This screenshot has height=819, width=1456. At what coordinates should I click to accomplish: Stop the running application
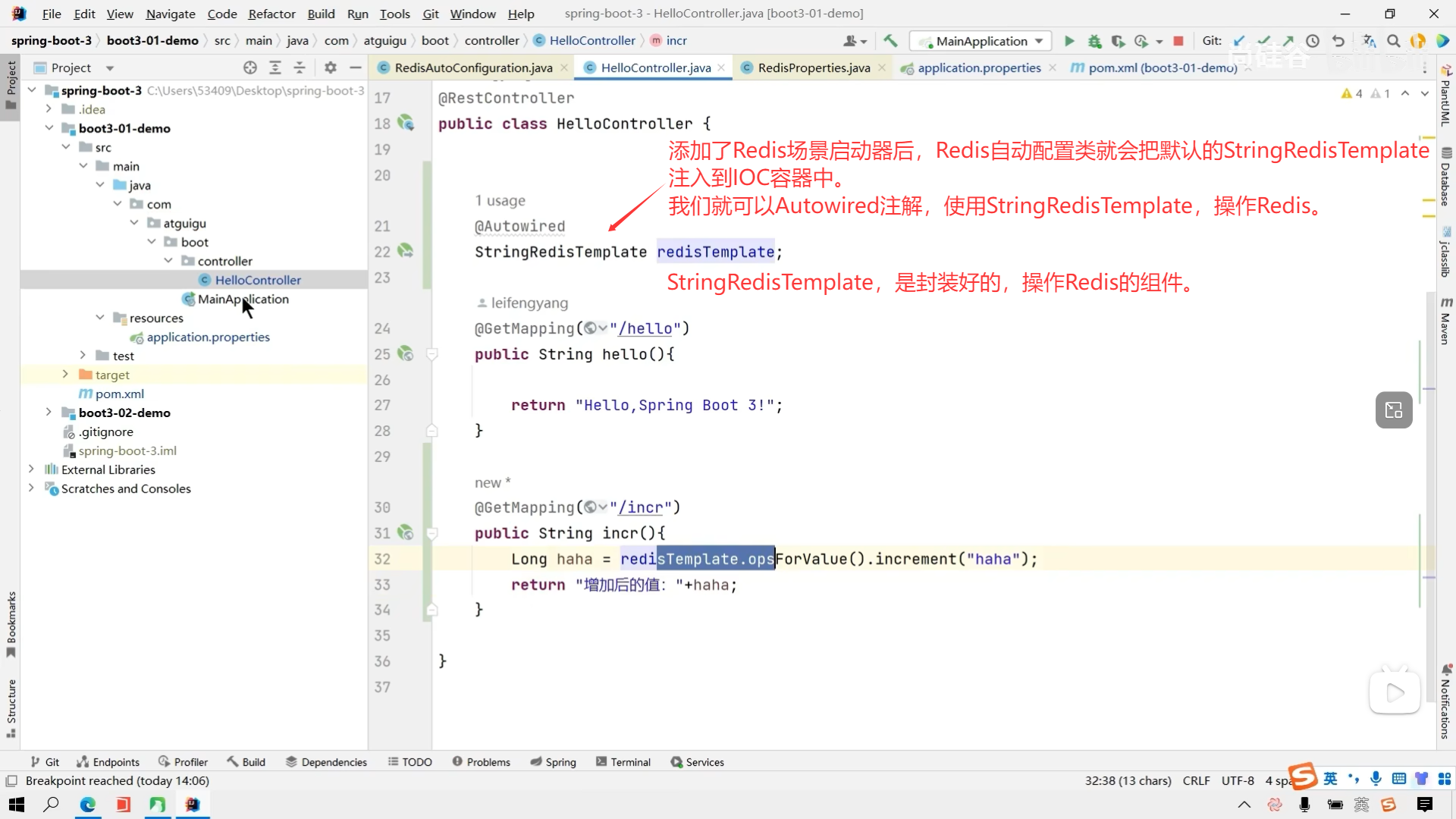point(1178,41)
